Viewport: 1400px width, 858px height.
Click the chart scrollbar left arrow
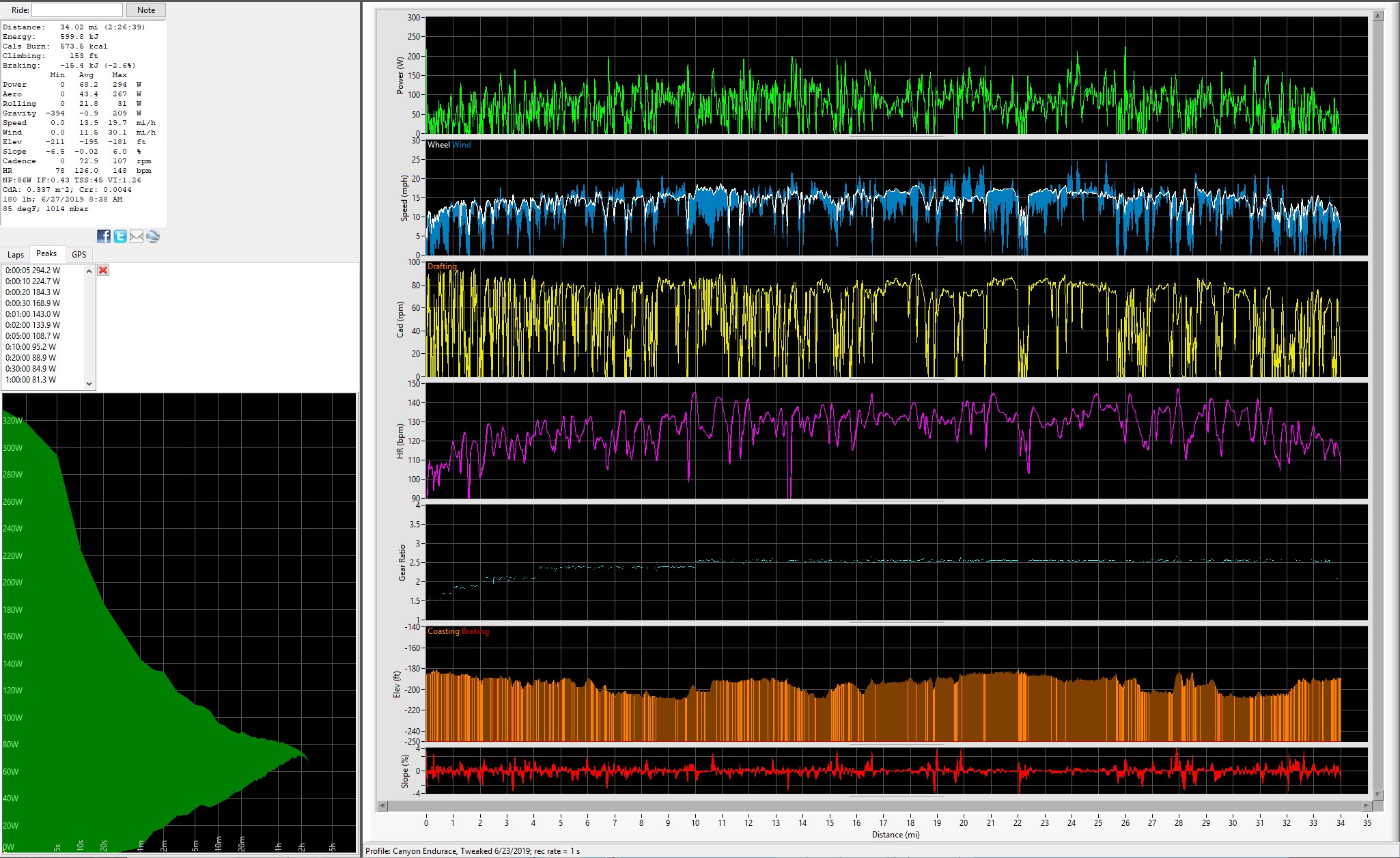[382, 805]
